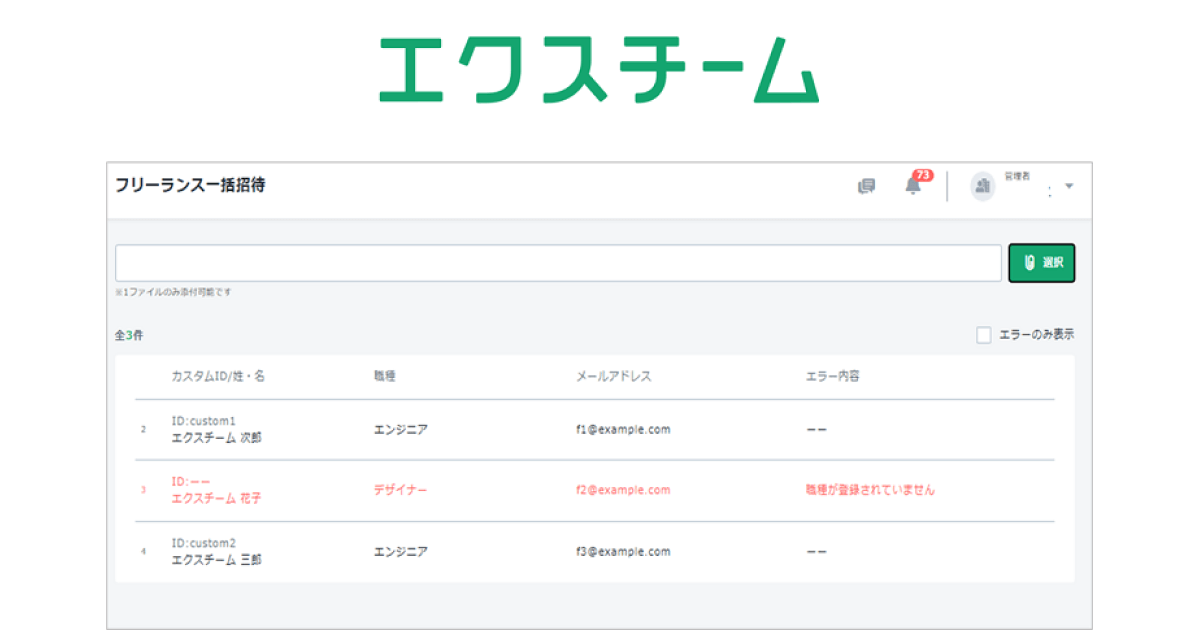Click the notification bell icon

pyautogui.click(x=912, y=186)
